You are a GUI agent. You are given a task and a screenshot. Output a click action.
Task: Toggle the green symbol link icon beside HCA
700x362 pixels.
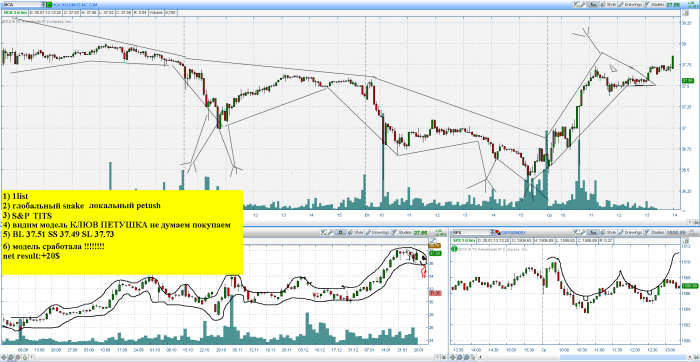tap(49, 4)
